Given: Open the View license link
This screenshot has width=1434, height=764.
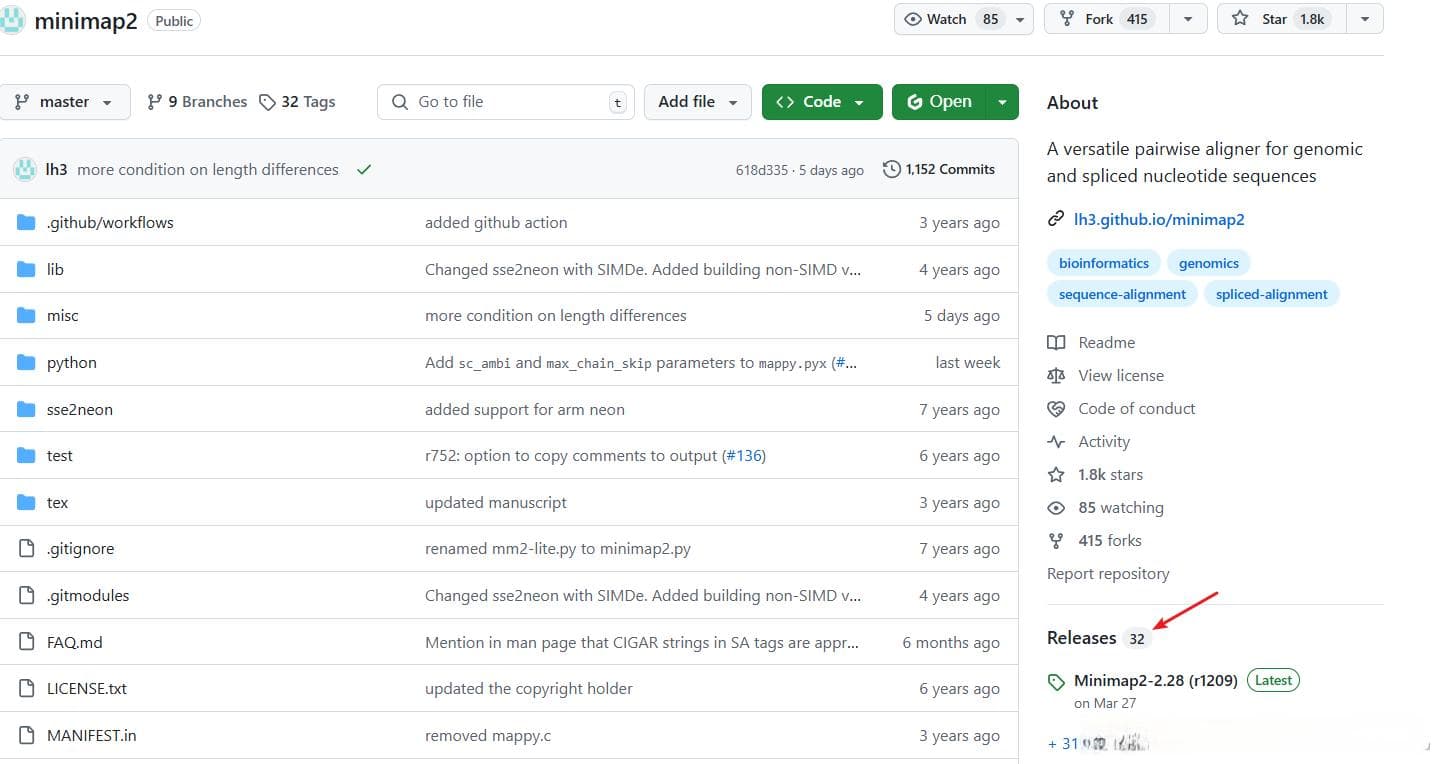Looking at the screenshot, I should [1121, 375].
